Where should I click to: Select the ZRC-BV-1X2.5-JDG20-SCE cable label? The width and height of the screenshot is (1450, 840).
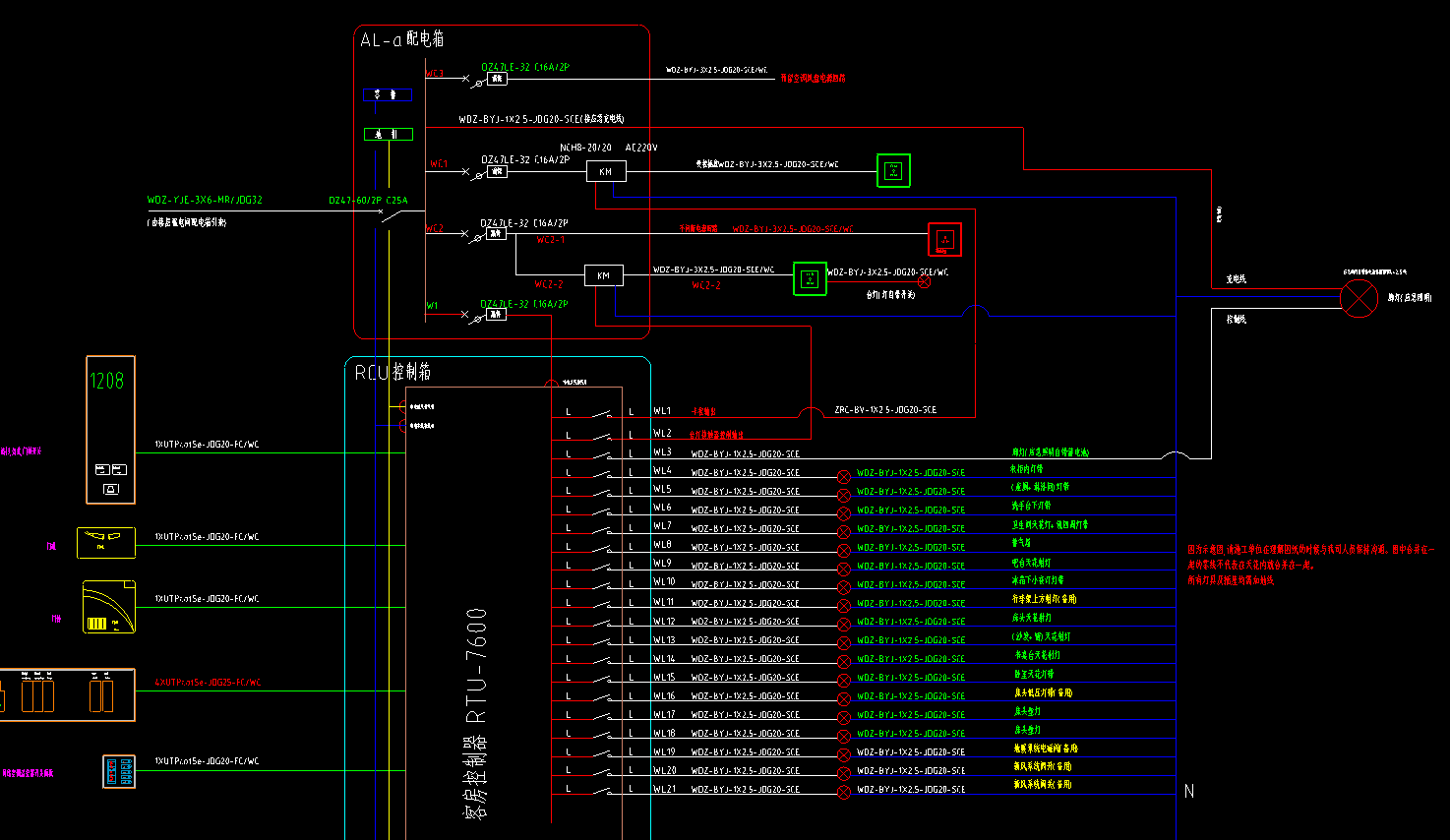click(885, 410)
